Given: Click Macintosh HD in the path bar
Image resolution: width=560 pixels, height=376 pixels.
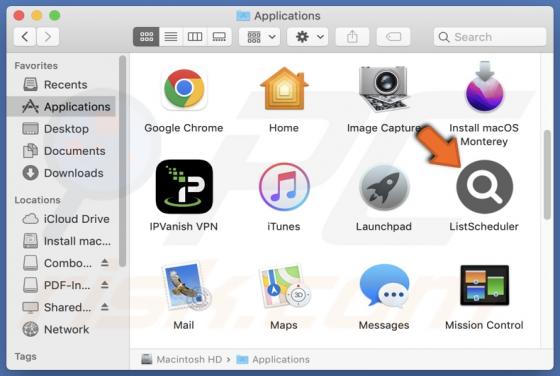Looking at the screenshot, I should tap(182, 359).
